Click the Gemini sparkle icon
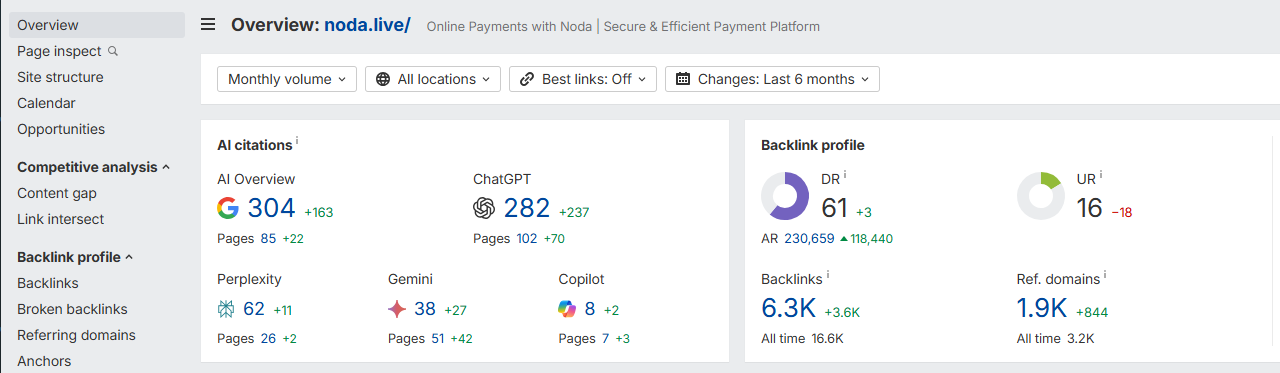 [x=397, y=309]
